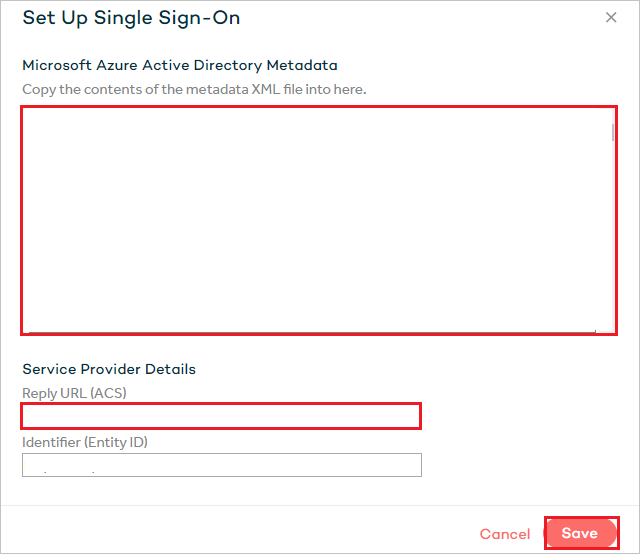Click the Microsoft Azure Active Directory Metadata heading
The height and width of the screenshot is (554, 640).
point(180,65)
